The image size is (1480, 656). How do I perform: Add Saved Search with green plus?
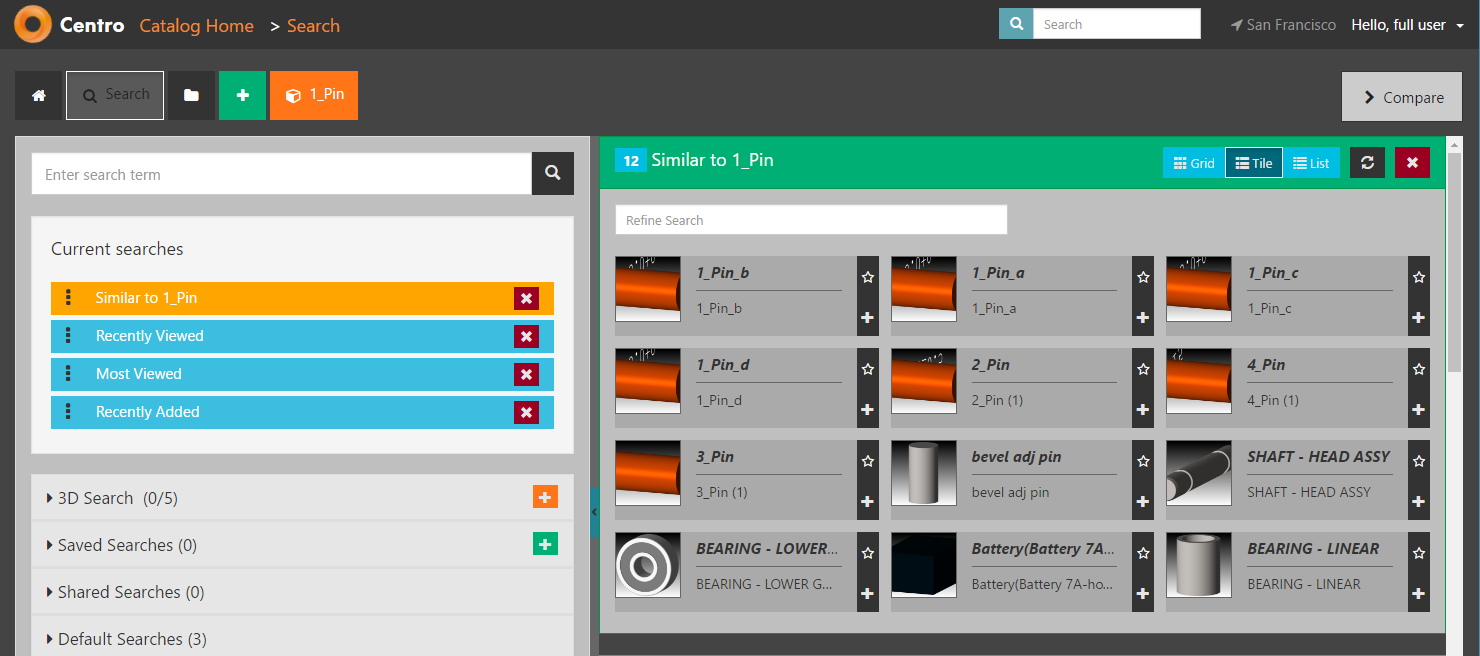pos(545,544)
